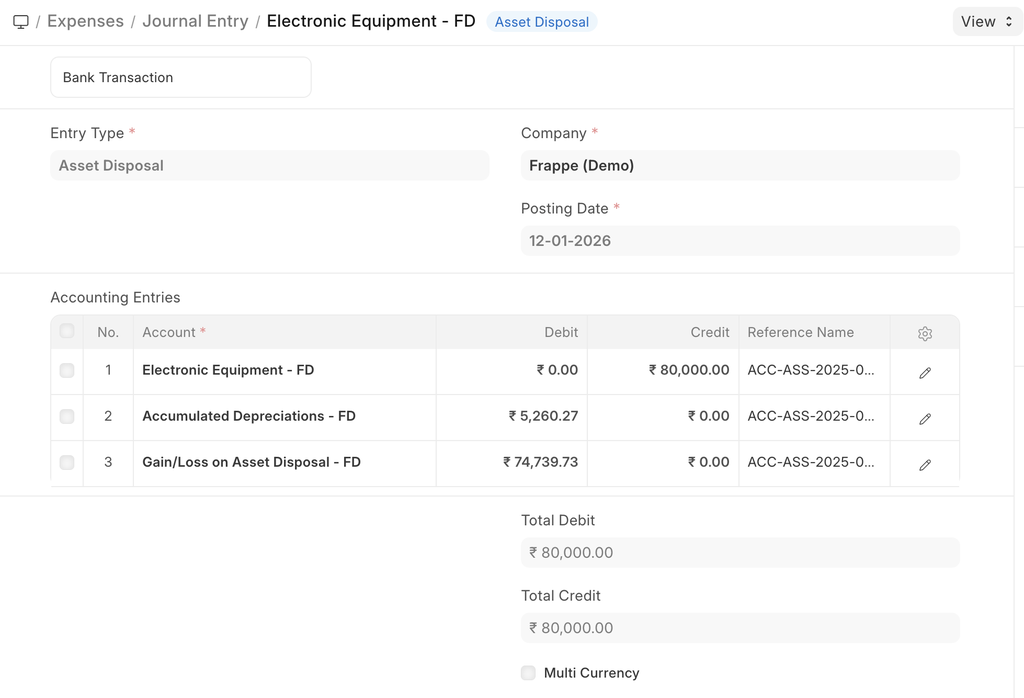Open the View dropdown

(986, 22)
